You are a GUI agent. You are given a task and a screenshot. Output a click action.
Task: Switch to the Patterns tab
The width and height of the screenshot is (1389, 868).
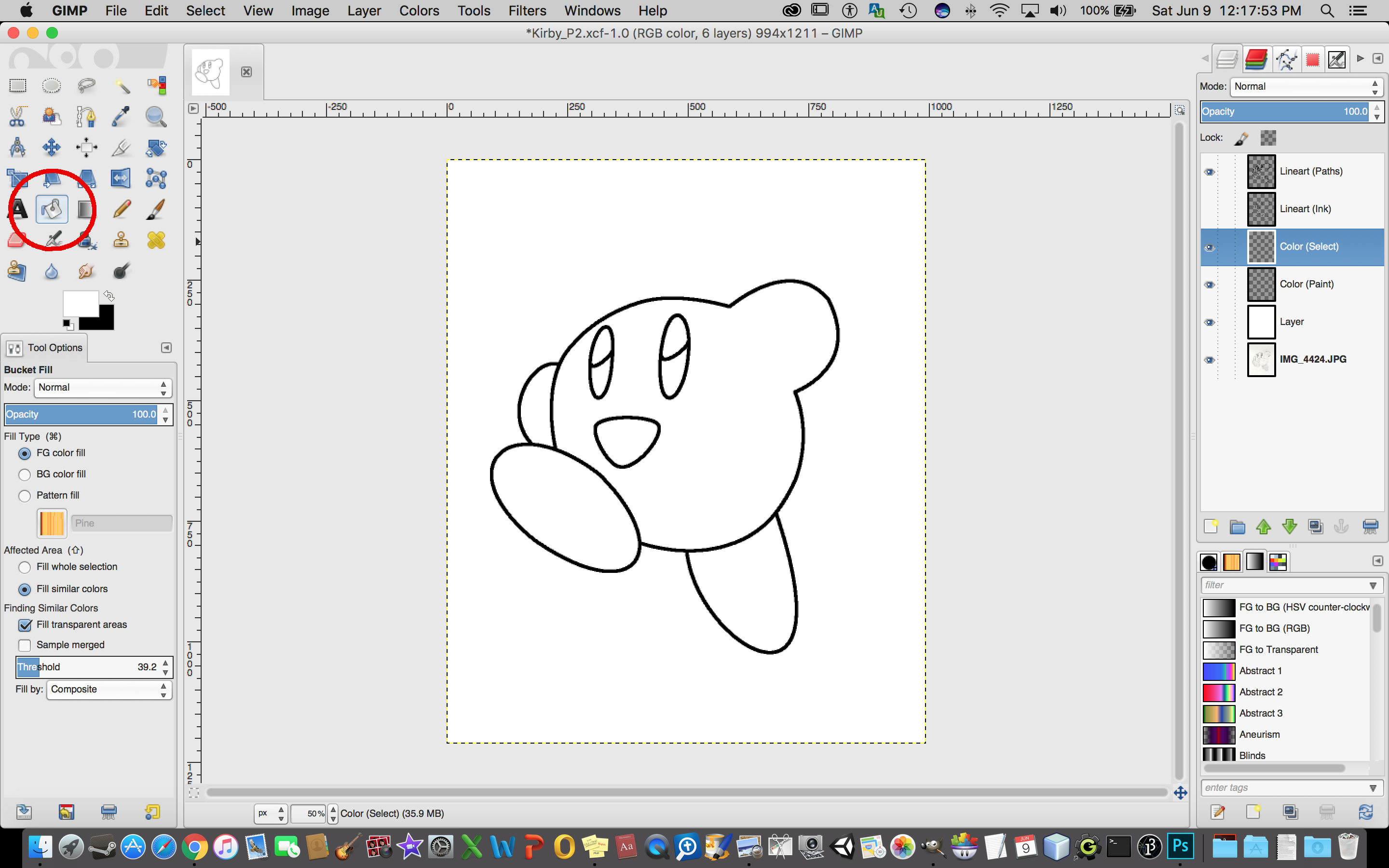point(1231,562)
